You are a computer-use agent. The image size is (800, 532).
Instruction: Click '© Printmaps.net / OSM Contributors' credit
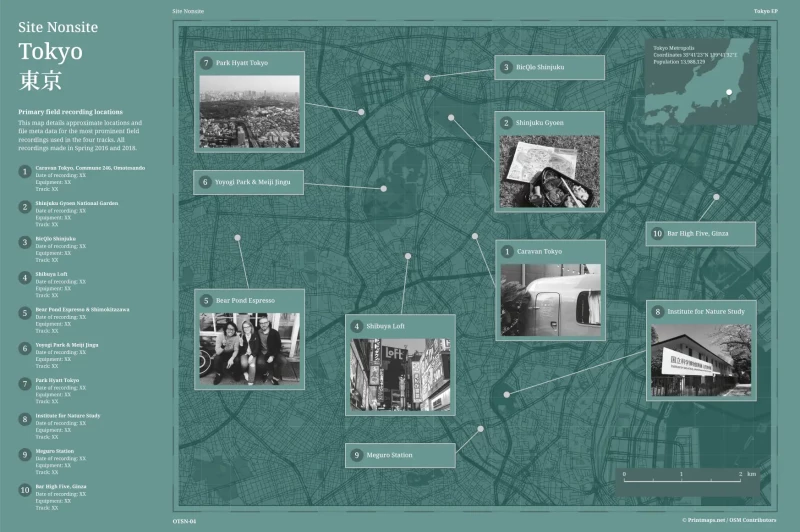pos(729,520)
